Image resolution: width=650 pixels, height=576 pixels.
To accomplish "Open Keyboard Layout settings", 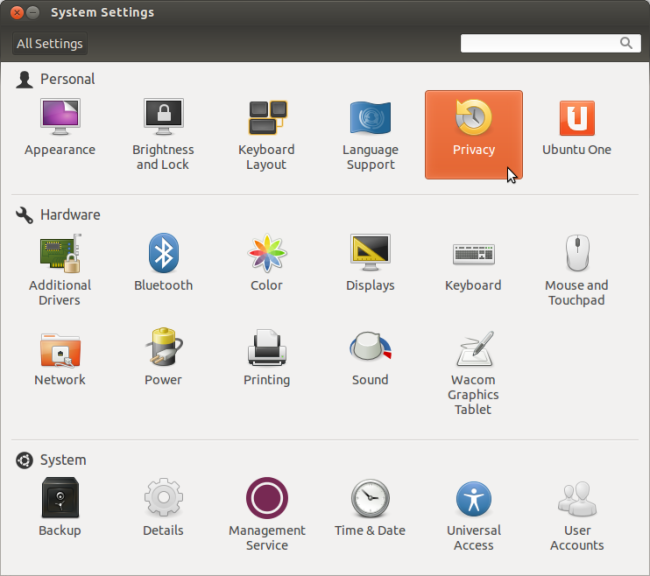I will click(x=267, y=135).
